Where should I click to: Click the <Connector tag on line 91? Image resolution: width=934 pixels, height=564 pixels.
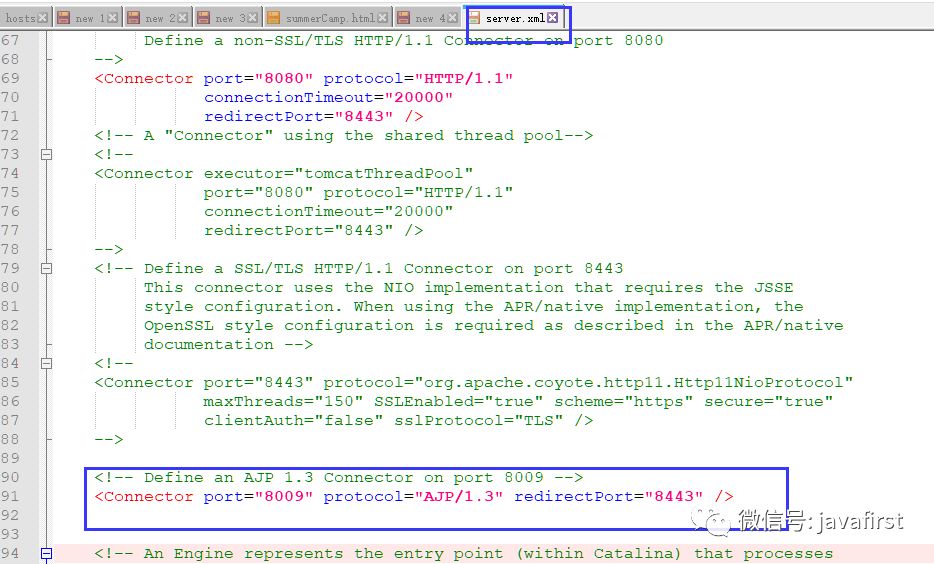[x=144, y=496]
